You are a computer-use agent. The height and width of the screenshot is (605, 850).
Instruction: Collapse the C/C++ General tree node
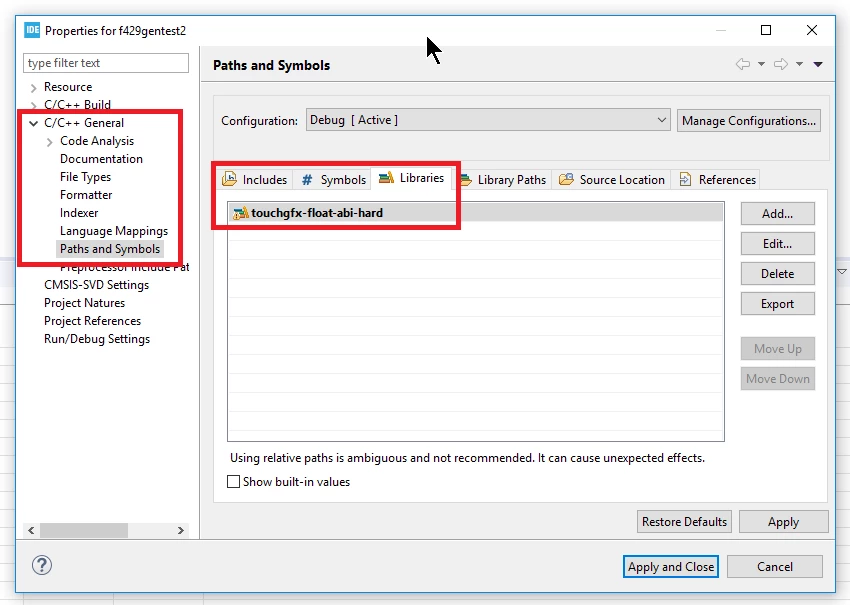(34, 123)
